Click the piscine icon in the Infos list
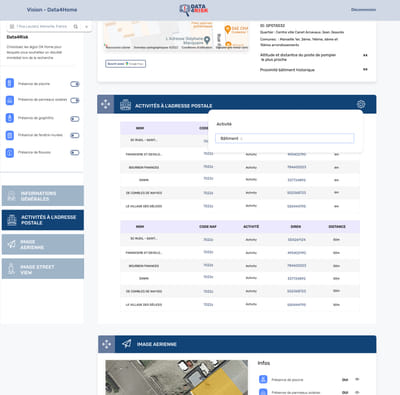The height and width of the screenshot is (395, 400). pos(263,379)
